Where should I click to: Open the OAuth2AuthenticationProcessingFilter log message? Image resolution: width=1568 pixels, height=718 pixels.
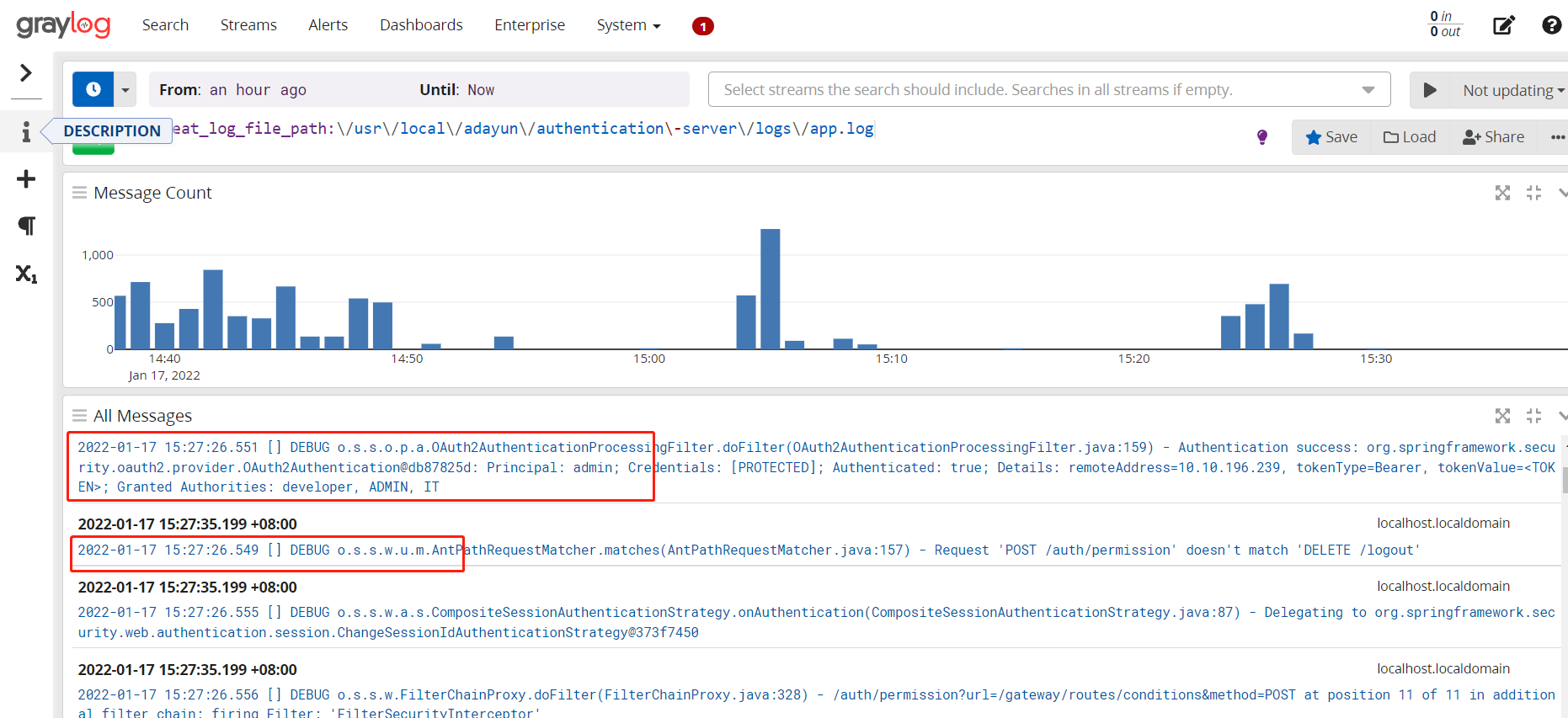(x=816, y=467)
